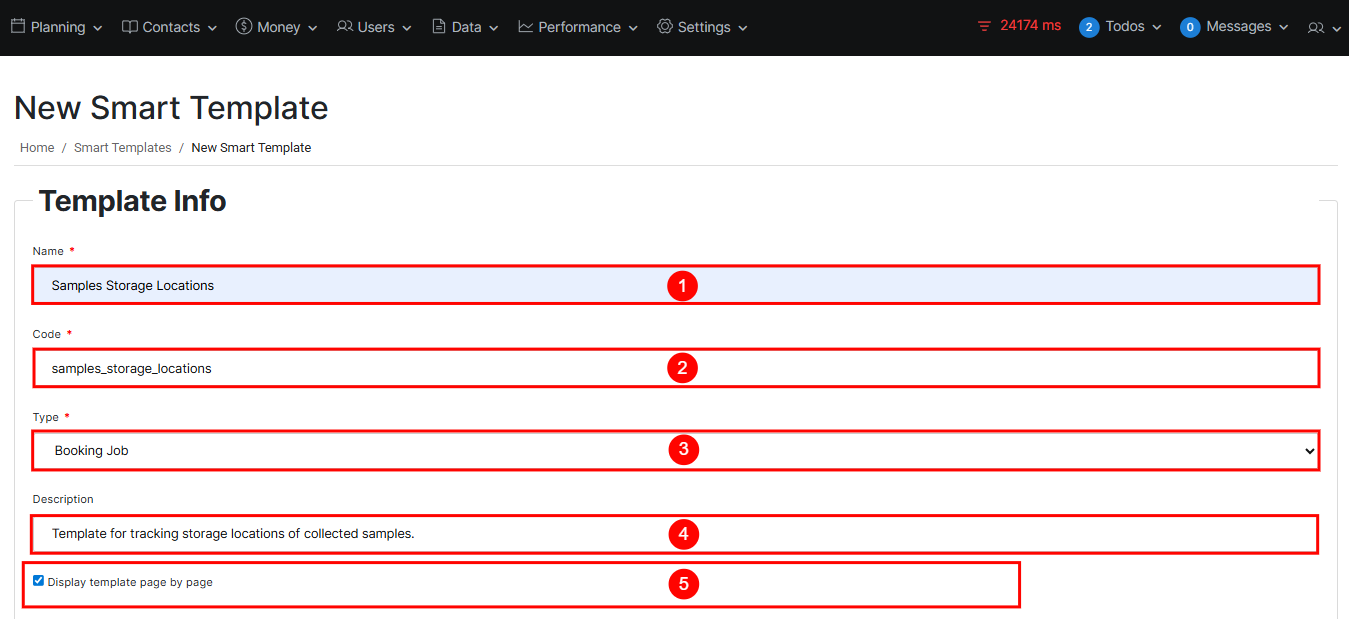Image resolution: width=1349 pixels, height=619 pixels.
Task: Click the red response-time indicator icon
Action: tap(985, 26)
